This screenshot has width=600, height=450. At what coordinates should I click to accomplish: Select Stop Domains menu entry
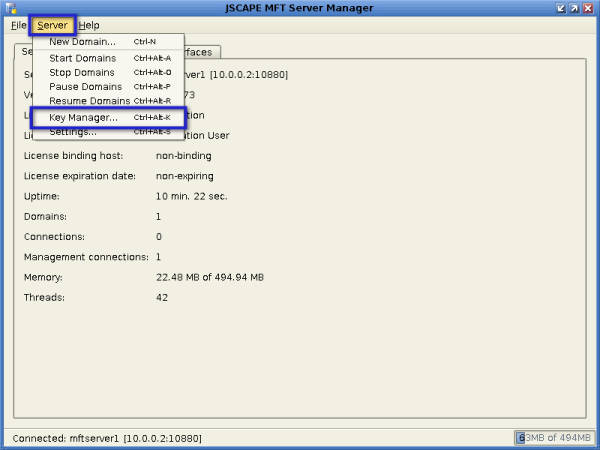click(x=109, y=72)
